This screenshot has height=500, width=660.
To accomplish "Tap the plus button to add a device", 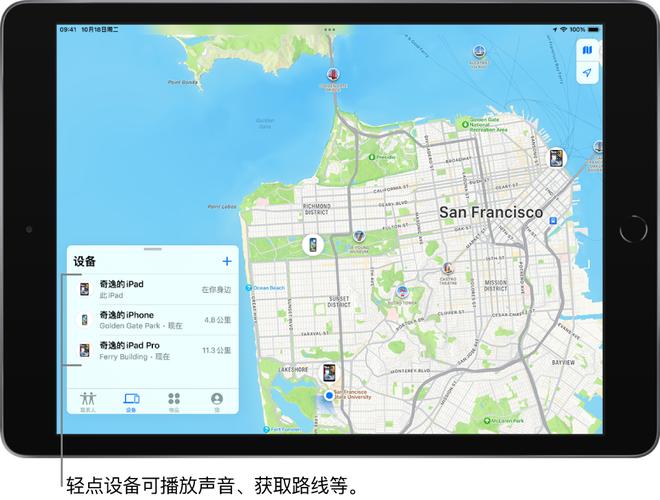I will 227,261.
